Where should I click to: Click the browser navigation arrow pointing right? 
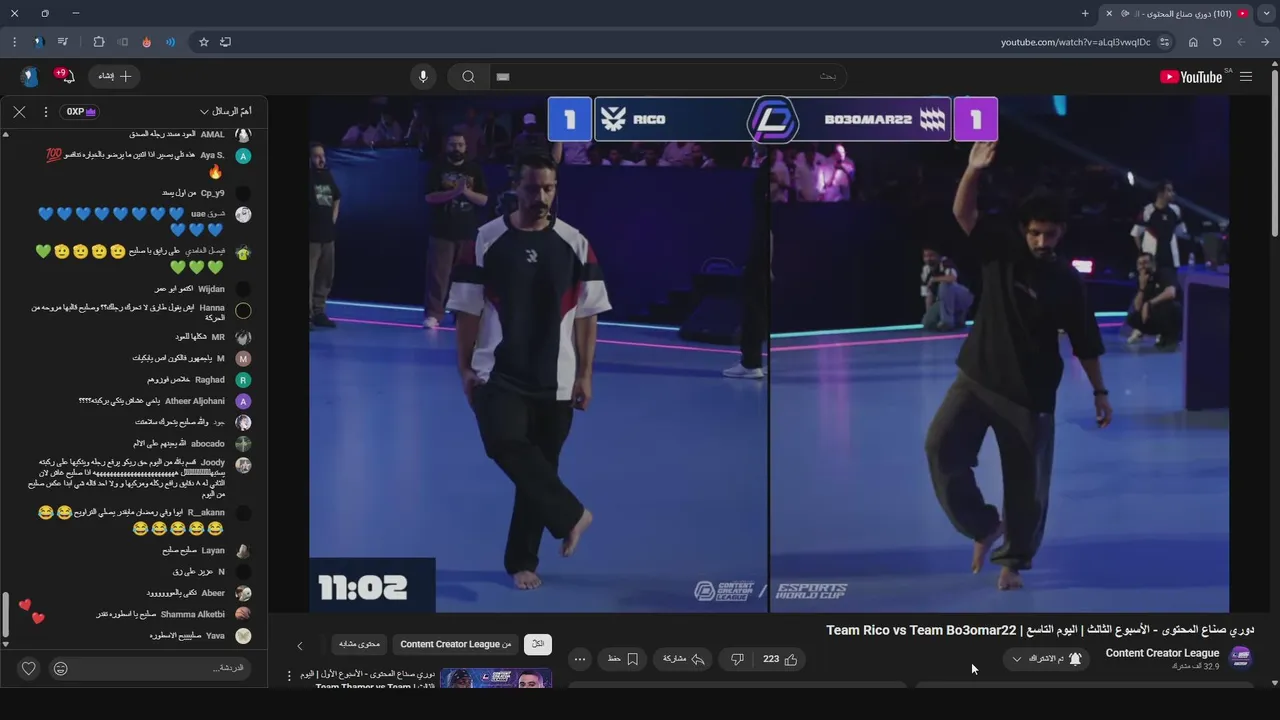tap(1265, 42)
